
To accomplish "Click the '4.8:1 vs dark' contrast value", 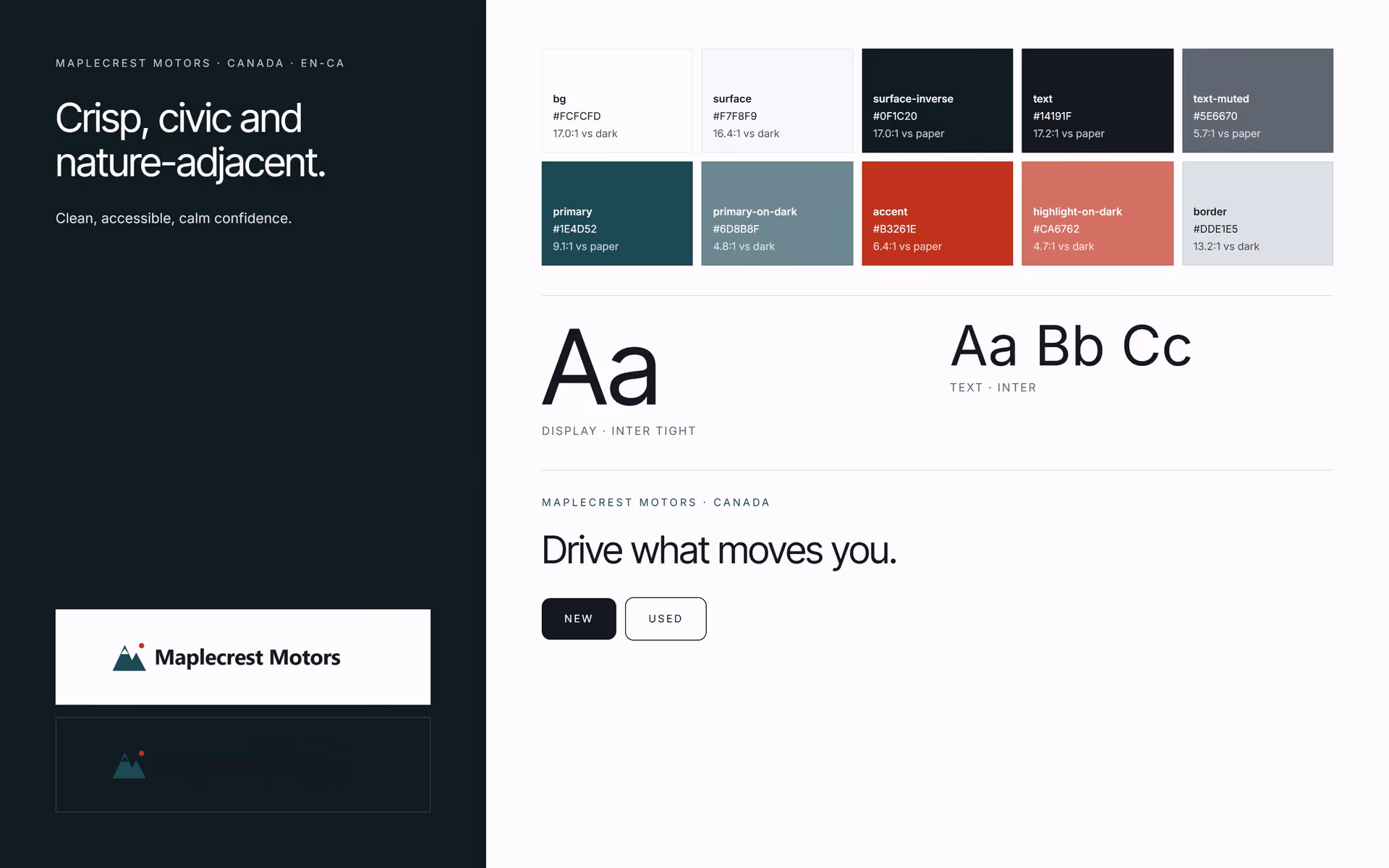I will 744,247.
